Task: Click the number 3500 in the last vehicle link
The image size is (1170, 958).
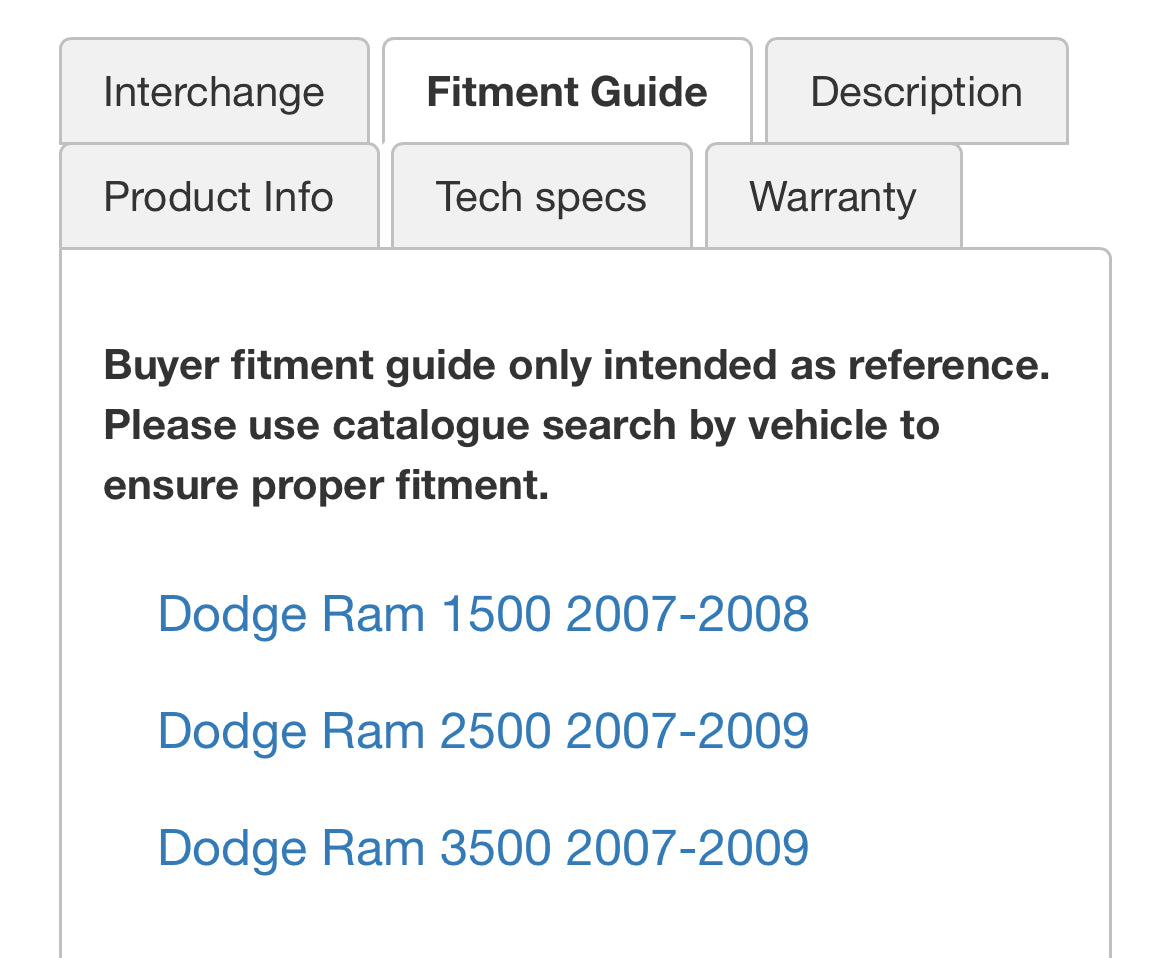Action: coord(495,847)
